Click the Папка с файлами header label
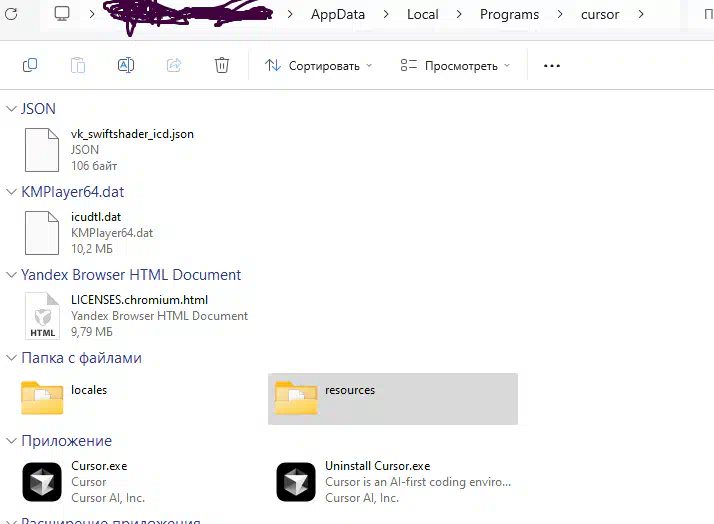The image size is (714, 524). click(x=81, y=358)
